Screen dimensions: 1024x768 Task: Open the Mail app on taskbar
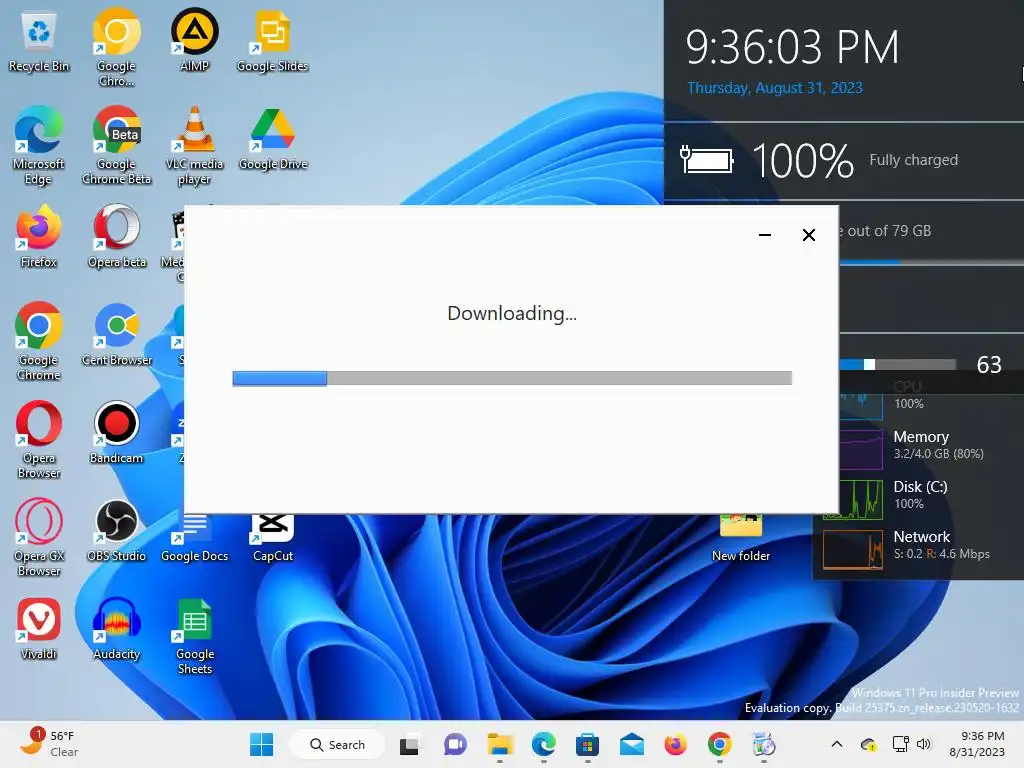(632, 744)
